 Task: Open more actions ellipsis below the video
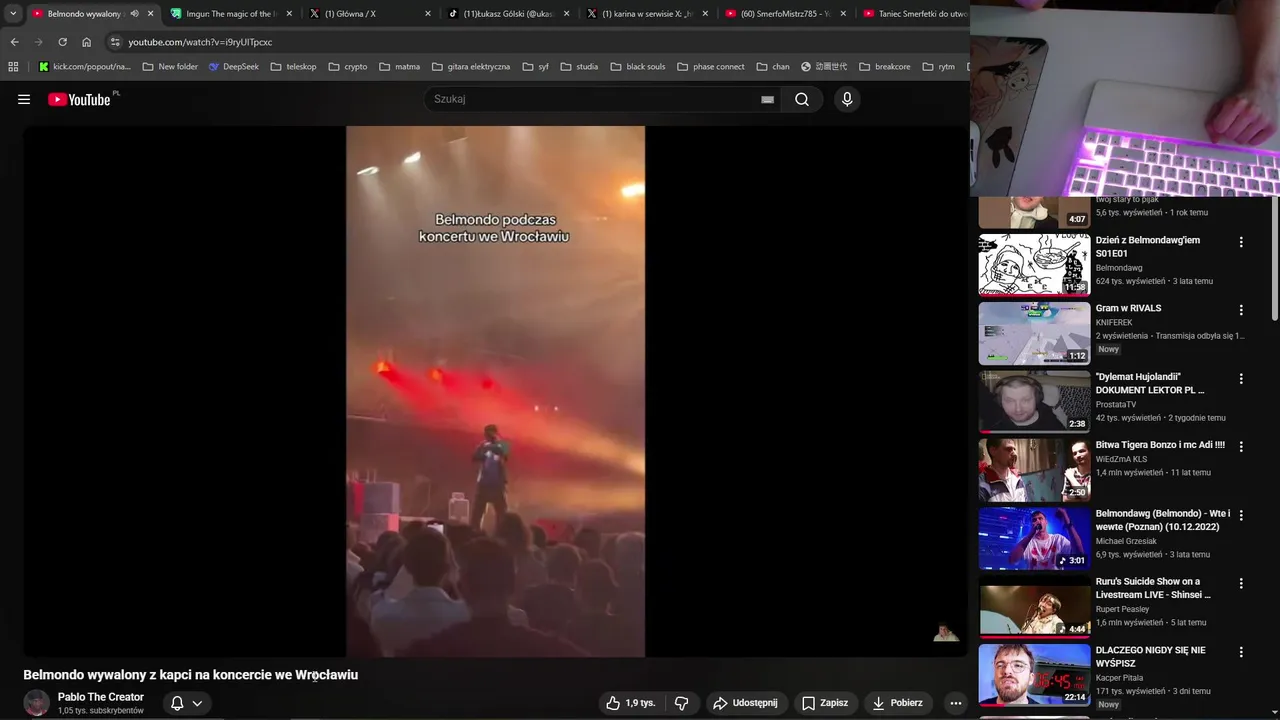click(x=956, y=703)
